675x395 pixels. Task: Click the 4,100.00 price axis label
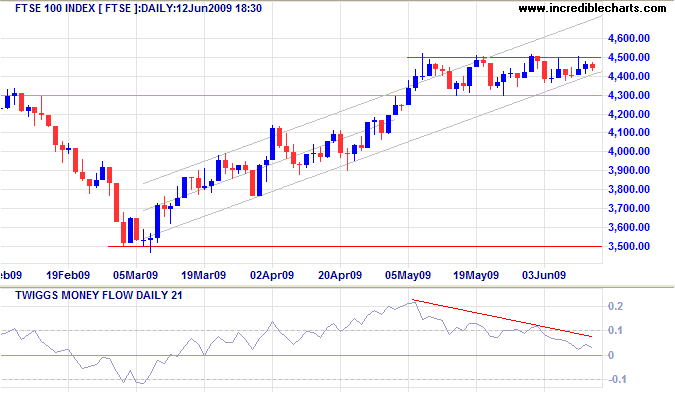click(x=629, y=133)
